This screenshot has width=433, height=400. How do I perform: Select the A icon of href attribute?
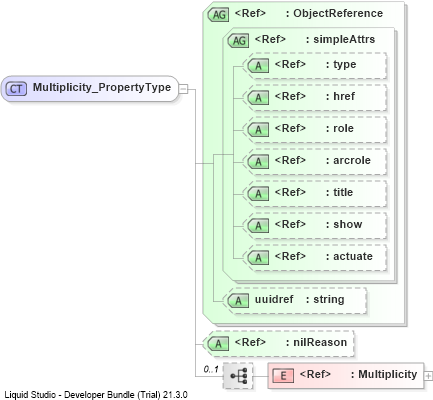(x=258, y=98)
